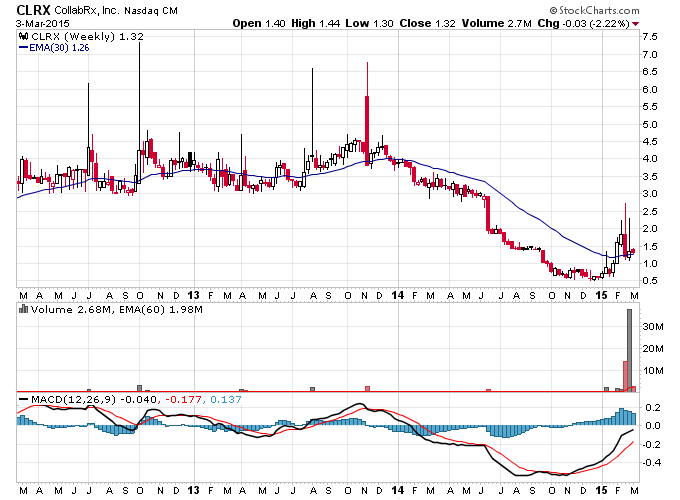Click the '14' year marker below price chart
Image resolution: width=680 pixels, height=500 pixels.
click(x=397, y=295)
